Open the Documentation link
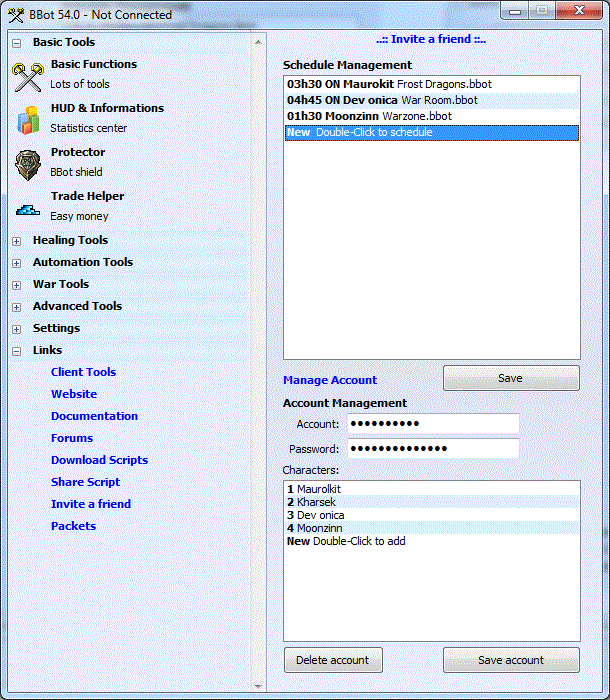The width and height of the screenshot is (610, 700). point(94,416)
